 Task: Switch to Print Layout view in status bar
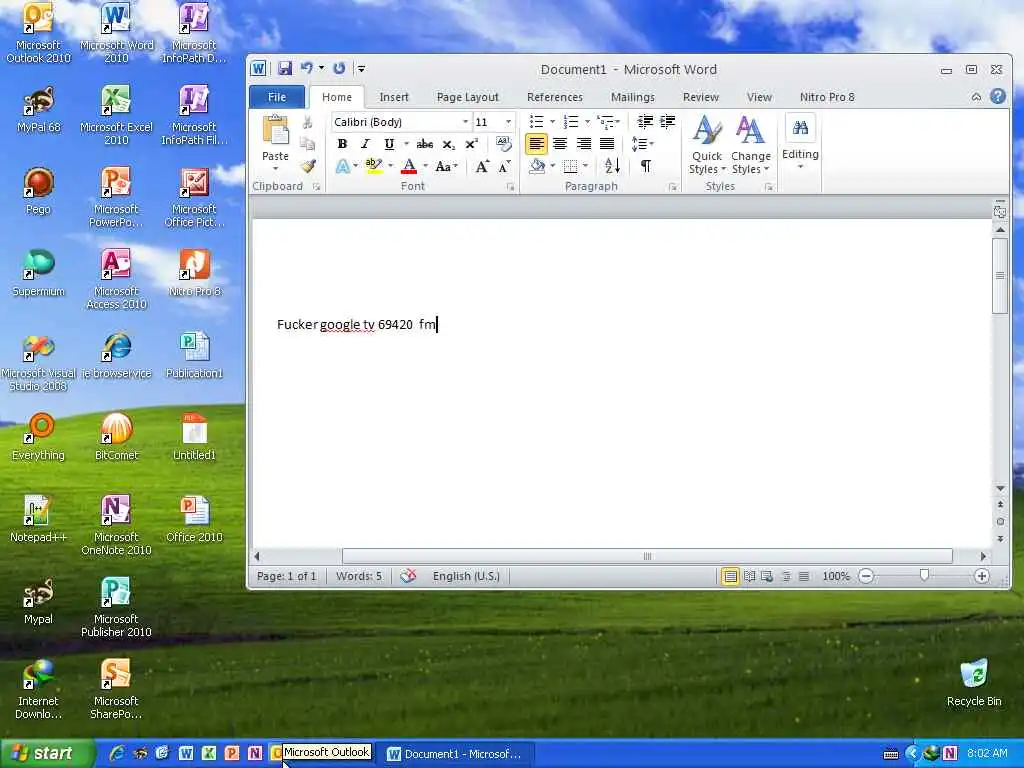(730, 576)
